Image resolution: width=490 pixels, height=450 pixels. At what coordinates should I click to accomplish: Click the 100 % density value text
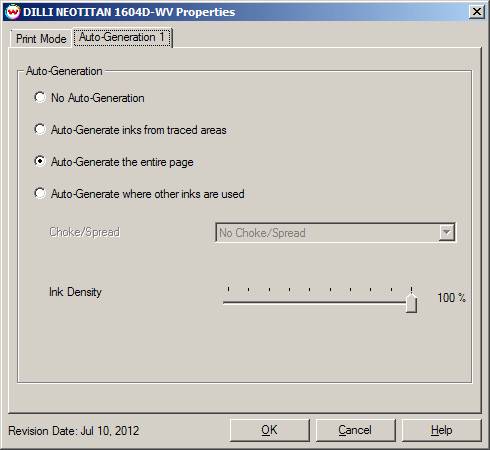click(451, 298)
